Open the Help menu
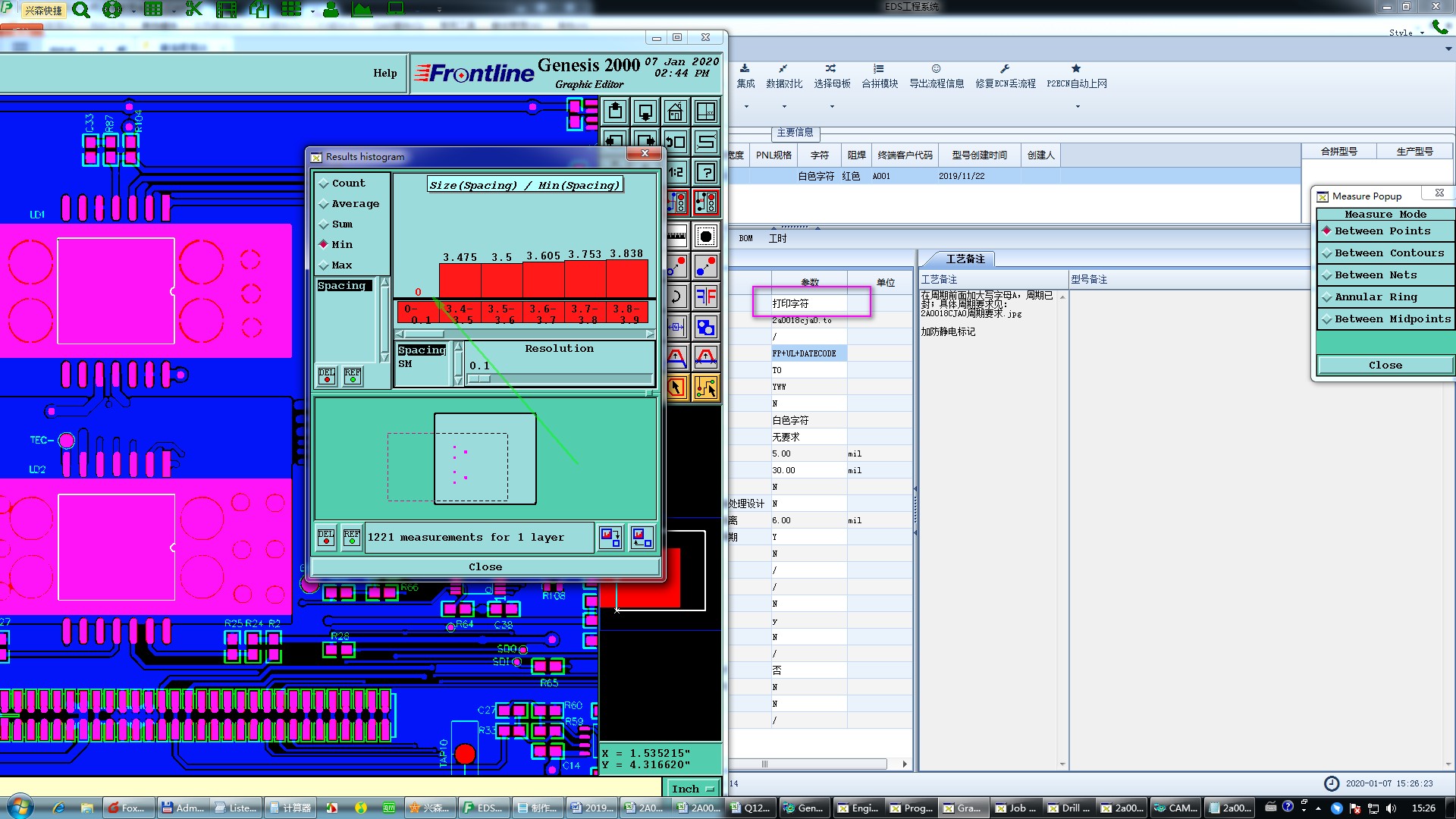Viewport: 1456px width, 819px height. pyautogui.click(x=384, y=73)
